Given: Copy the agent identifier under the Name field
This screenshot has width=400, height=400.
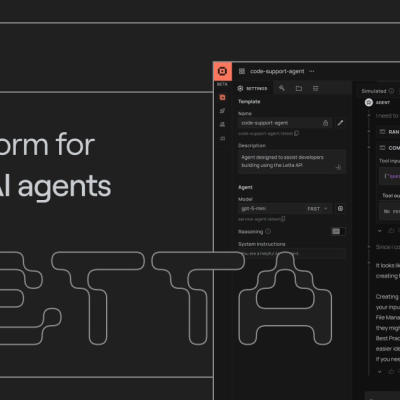Looking at the screenshot, I should (297, 133).
